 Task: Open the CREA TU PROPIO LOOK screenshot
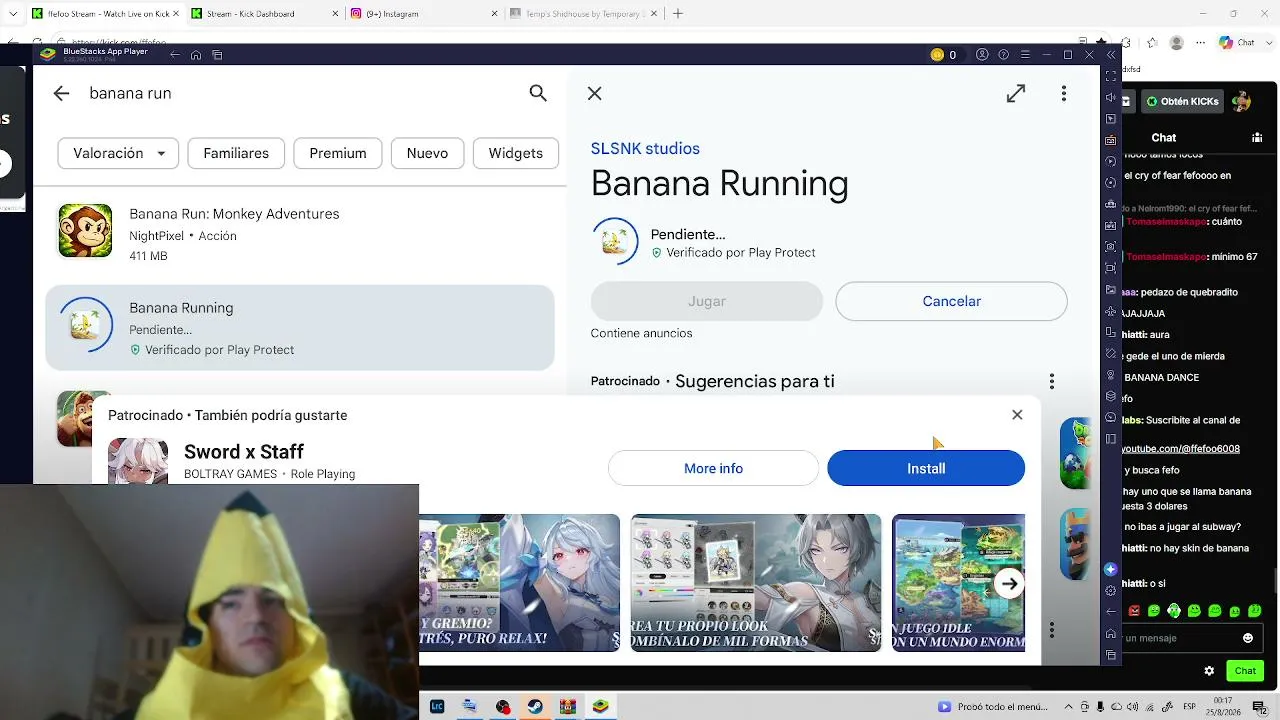point(756,583)
